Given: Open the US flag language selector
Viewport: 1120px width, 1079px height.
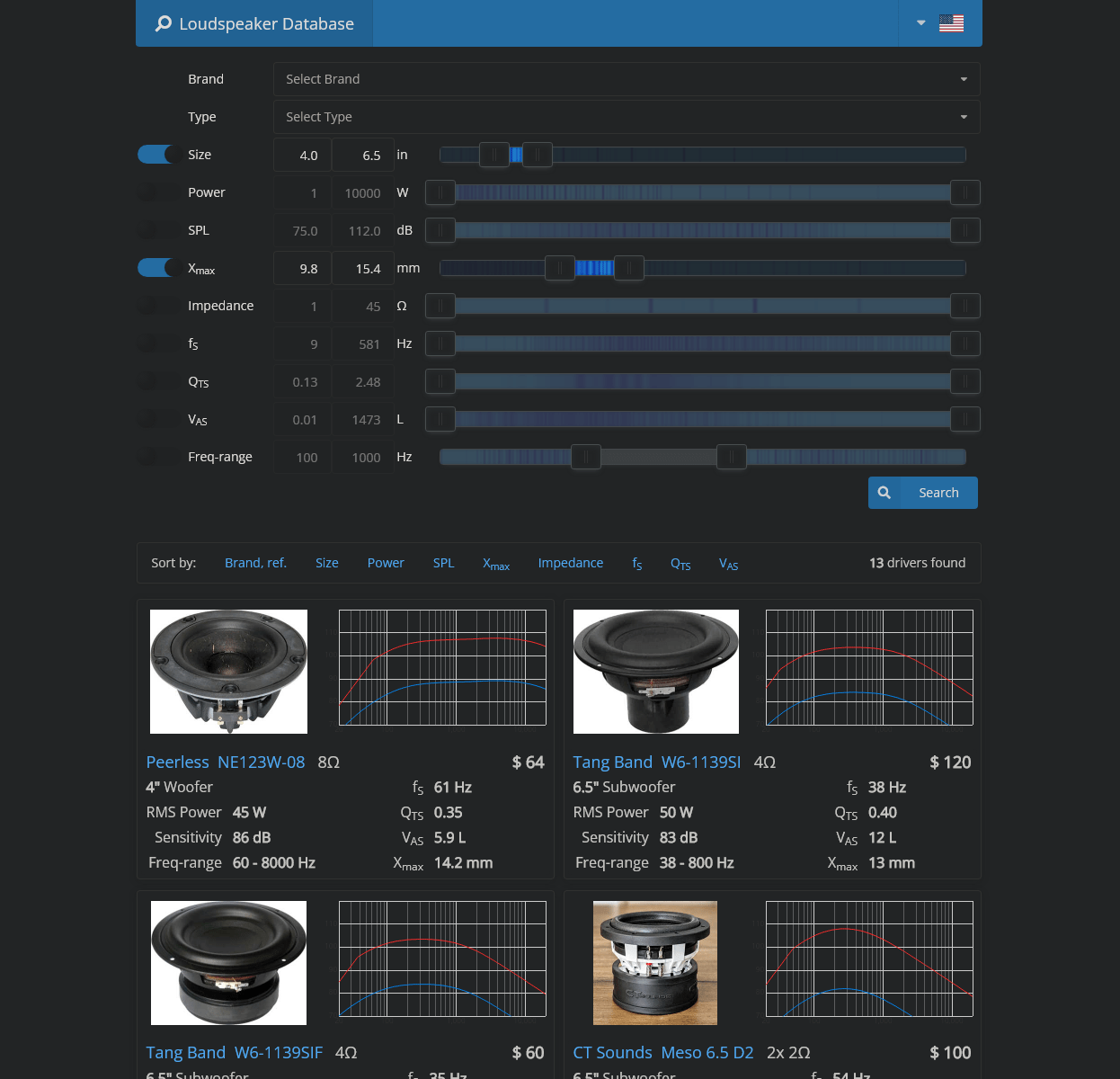Looking at the screenshot, I should click(x=951, y=23).
